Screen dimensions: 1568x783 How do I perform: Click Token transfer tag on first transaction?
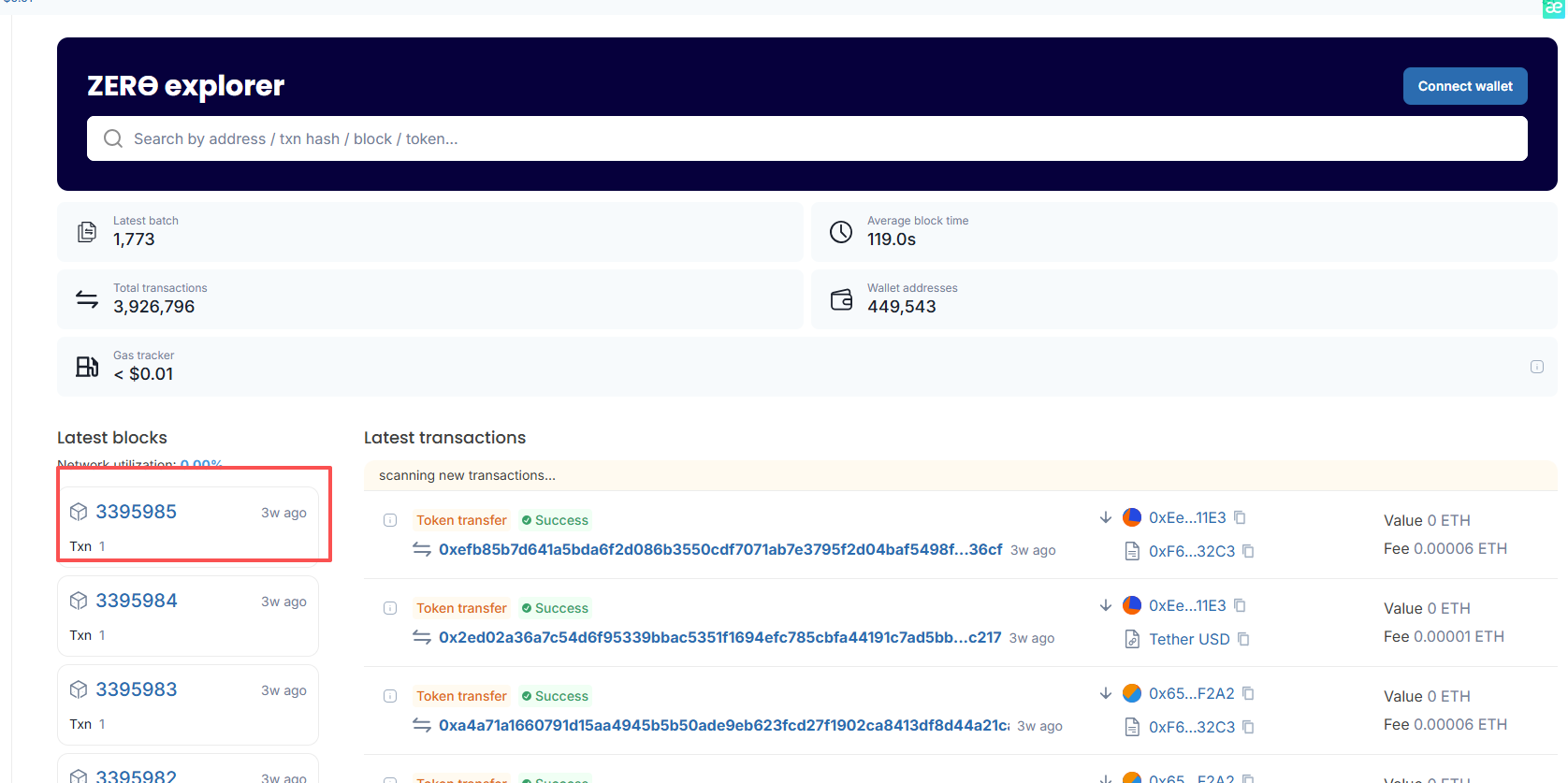pyautogui.click(x=461, y=520)
